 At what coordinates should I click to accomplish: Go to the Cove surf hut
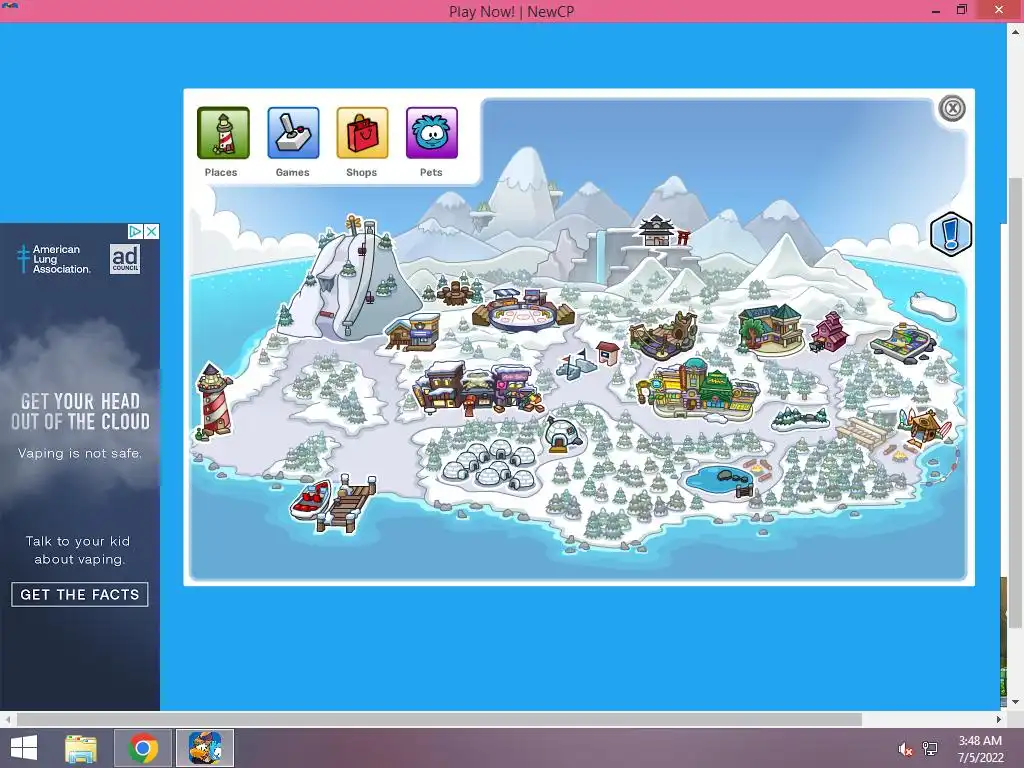(x=925, y=426)
